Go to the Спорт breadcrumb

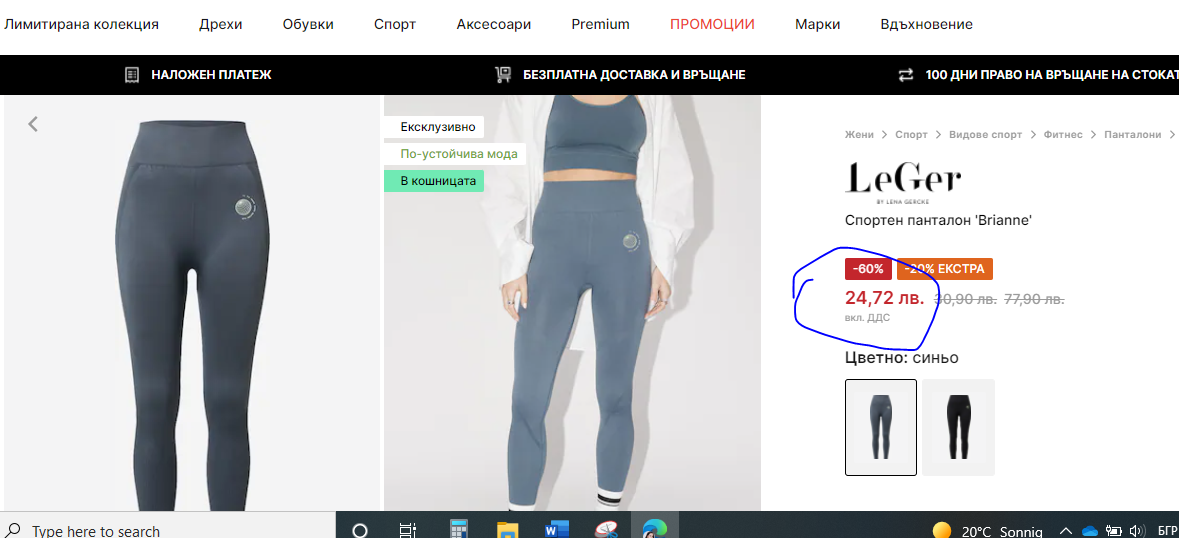pos(911,134)
